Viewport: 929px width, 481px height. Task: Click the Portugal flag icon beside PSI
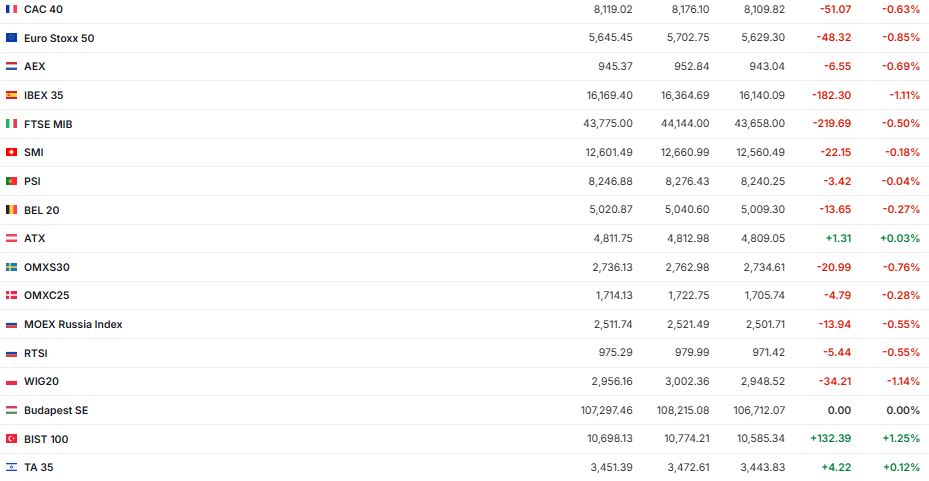point(11,181)
